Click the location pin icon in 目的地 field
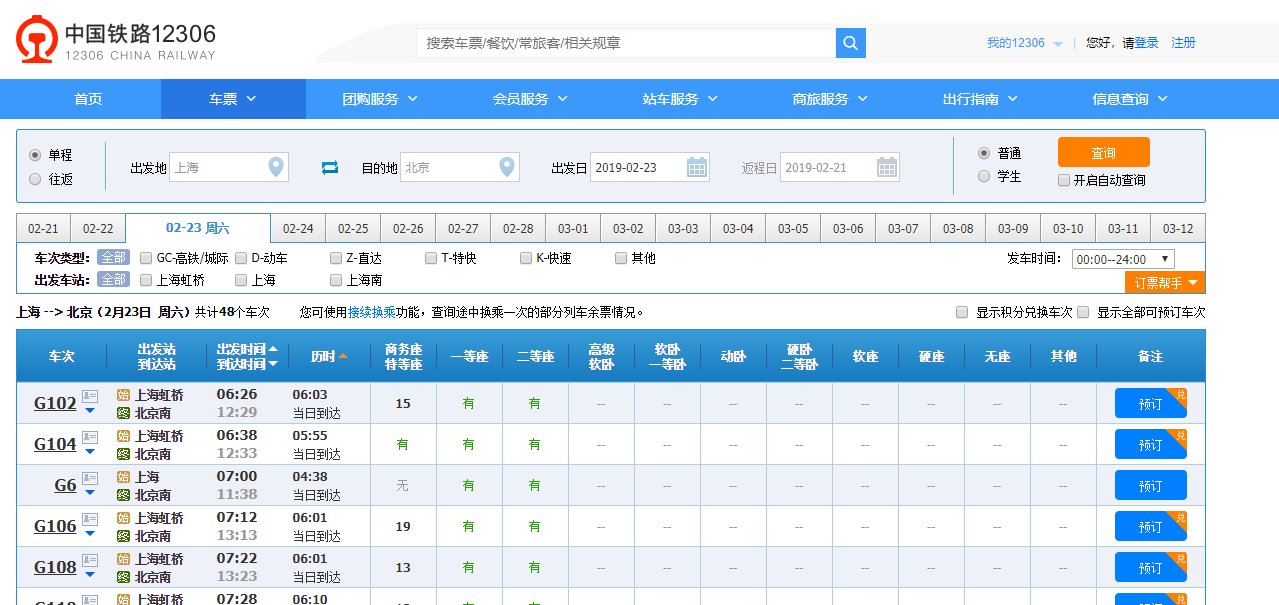1279x605 pixels. point(506,167)
